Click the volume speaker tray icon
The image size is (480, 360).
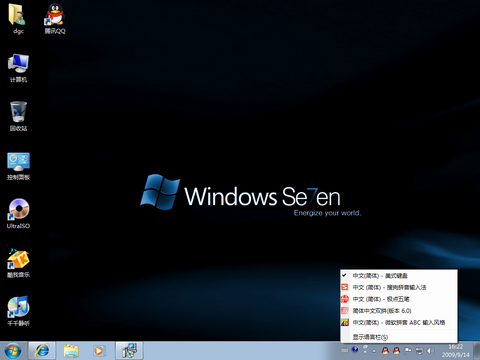(430, 351)
